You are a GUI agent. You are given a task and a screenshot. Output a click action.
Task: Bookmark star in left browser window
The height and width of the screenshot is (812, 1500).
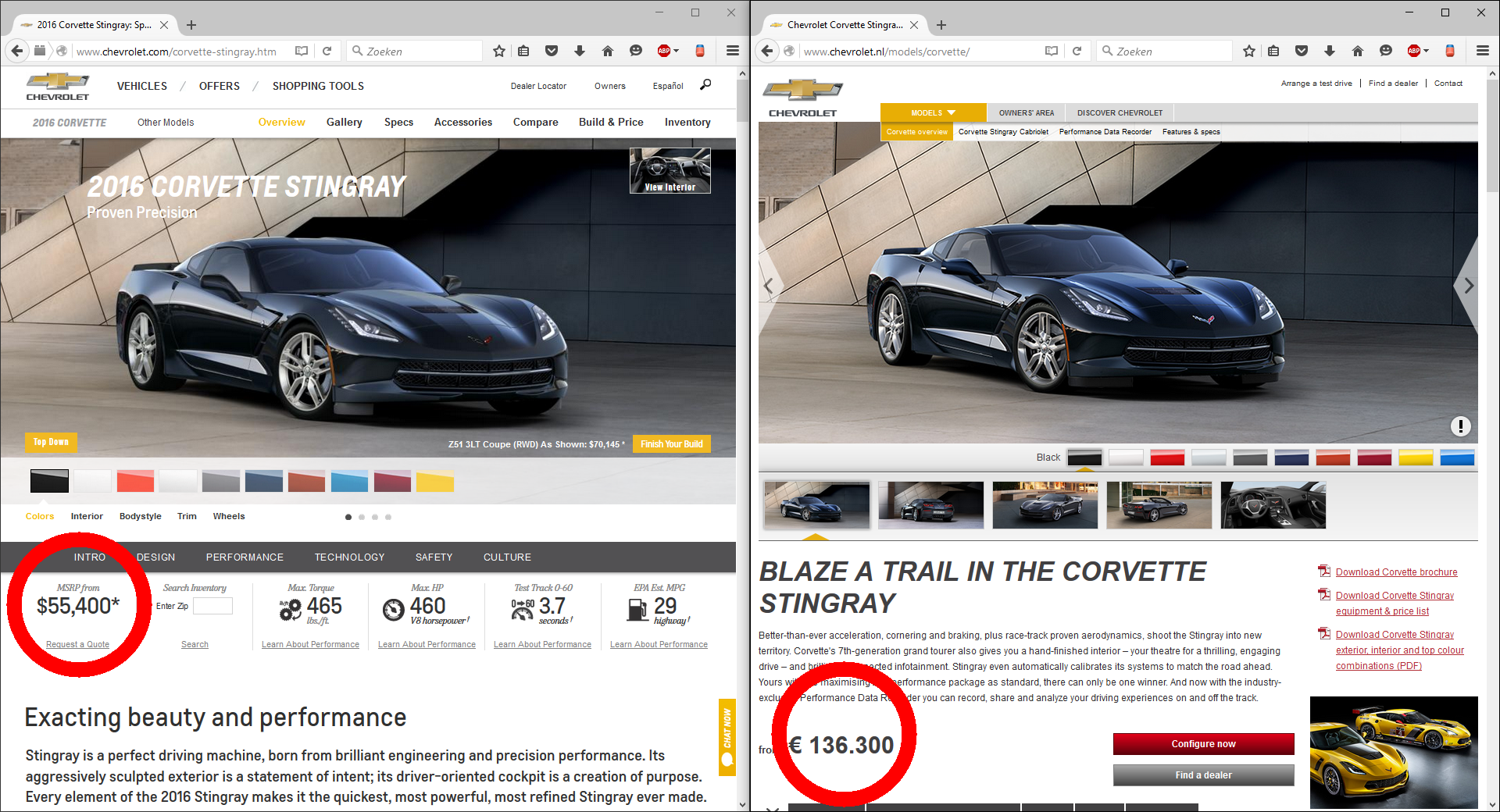pos(499,51)
